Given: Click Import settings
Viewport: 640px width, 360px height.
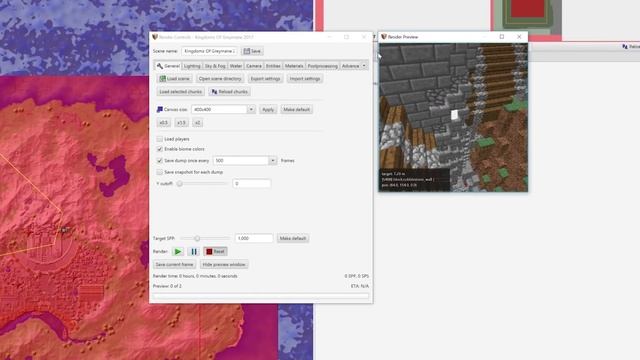Looking at the screenshot, I should click(305, 78).
